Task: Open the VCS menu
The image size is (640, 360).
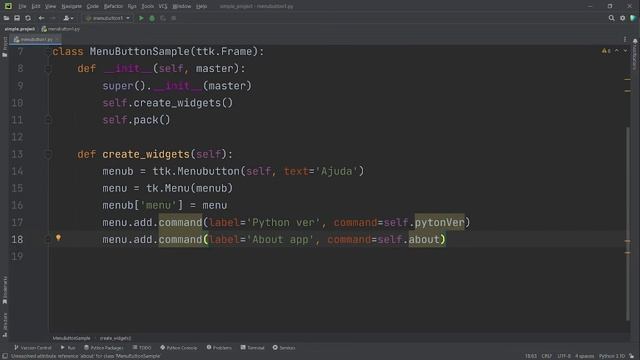Action: (x=163, y=6)
